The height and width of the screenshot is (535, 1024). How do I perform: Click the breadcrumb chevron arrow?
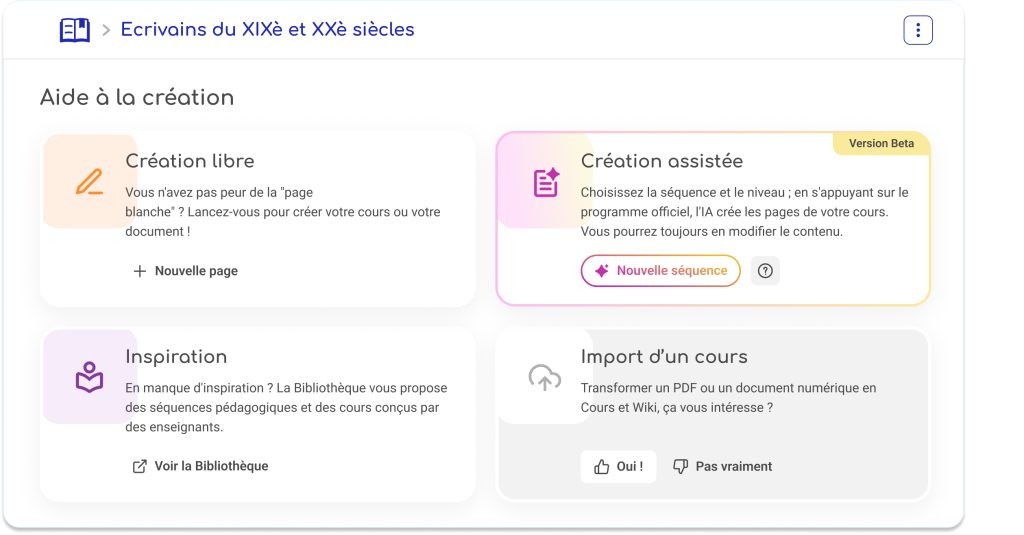tap(106, 30)
